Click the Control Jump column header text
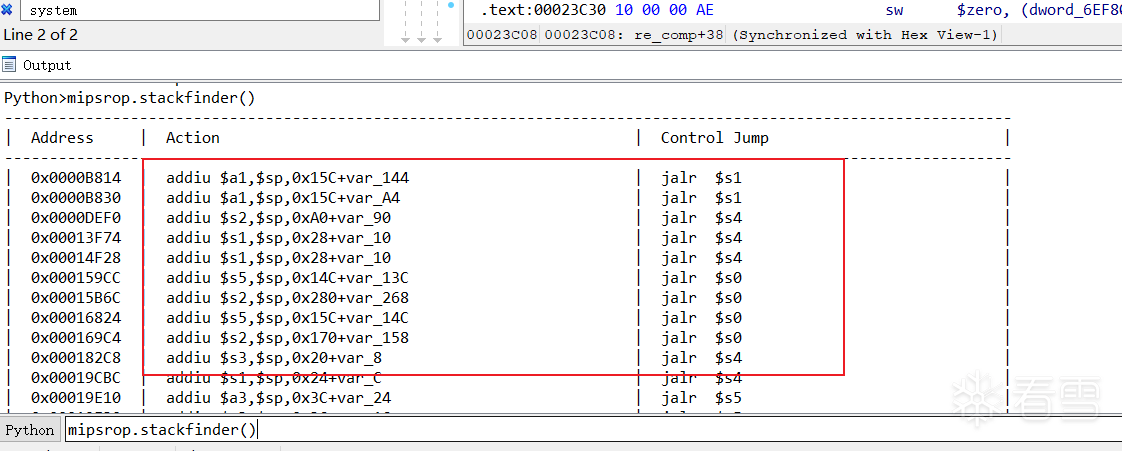Image resolution: width=1122 pixels, height=451 pixels. (715, 137)
